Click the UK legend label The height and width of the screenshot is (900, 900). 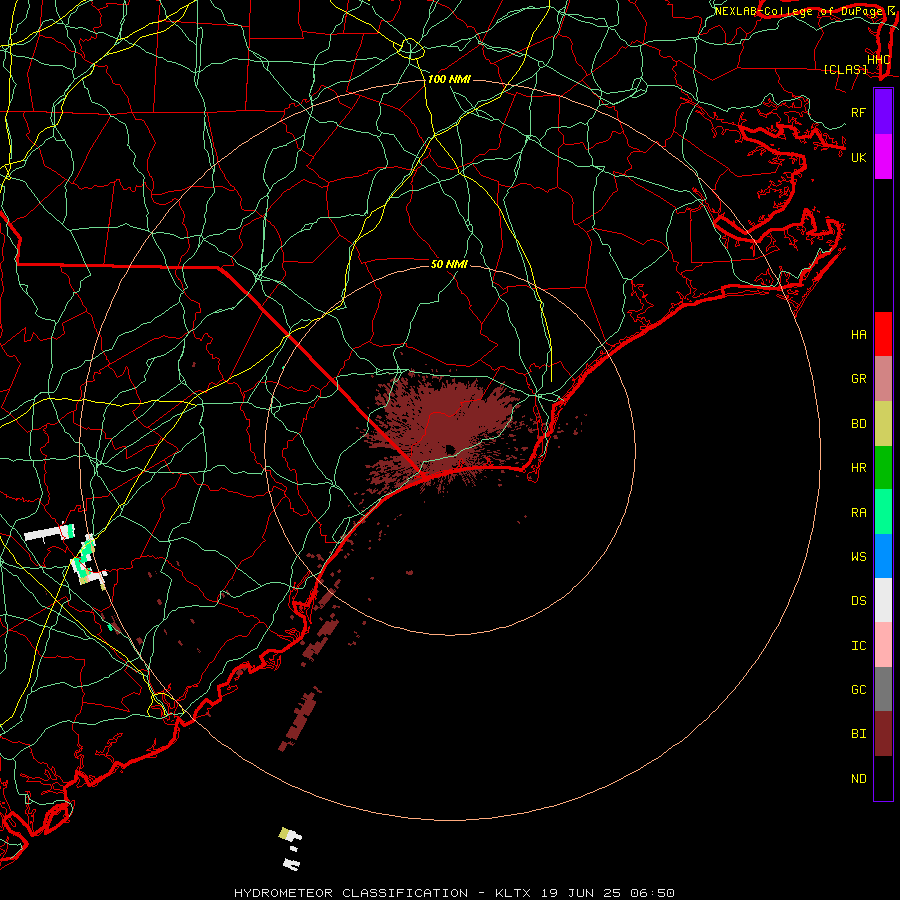(x=859, y=157)
